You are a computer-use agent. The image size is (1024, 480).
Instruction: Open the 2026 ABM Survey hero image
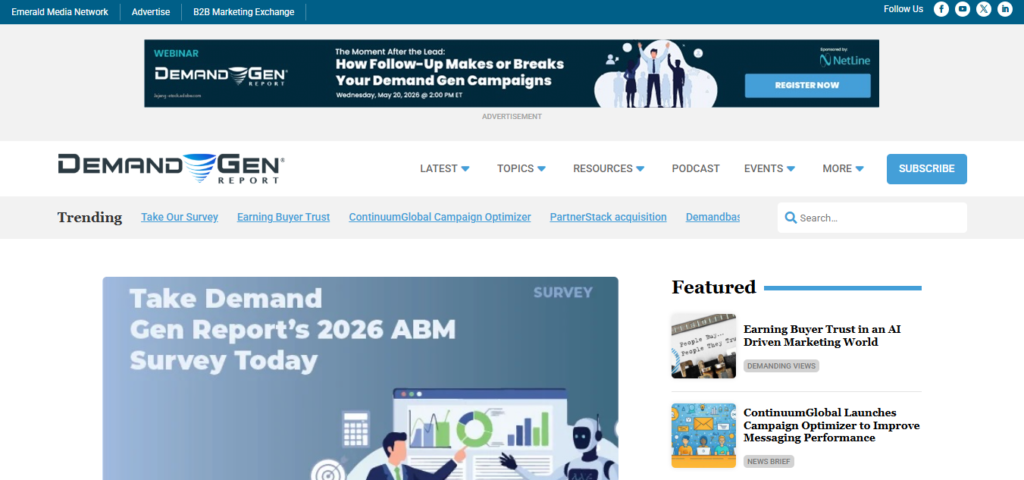pyautogui.click(x=360, y=378)
